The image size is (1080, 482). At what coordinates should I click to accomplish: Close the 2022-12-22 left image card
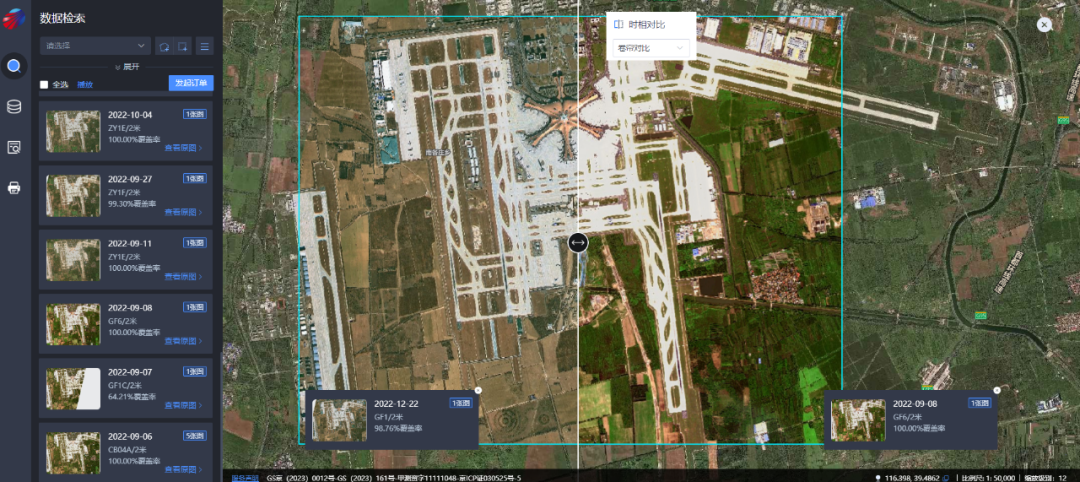point(479,390)
